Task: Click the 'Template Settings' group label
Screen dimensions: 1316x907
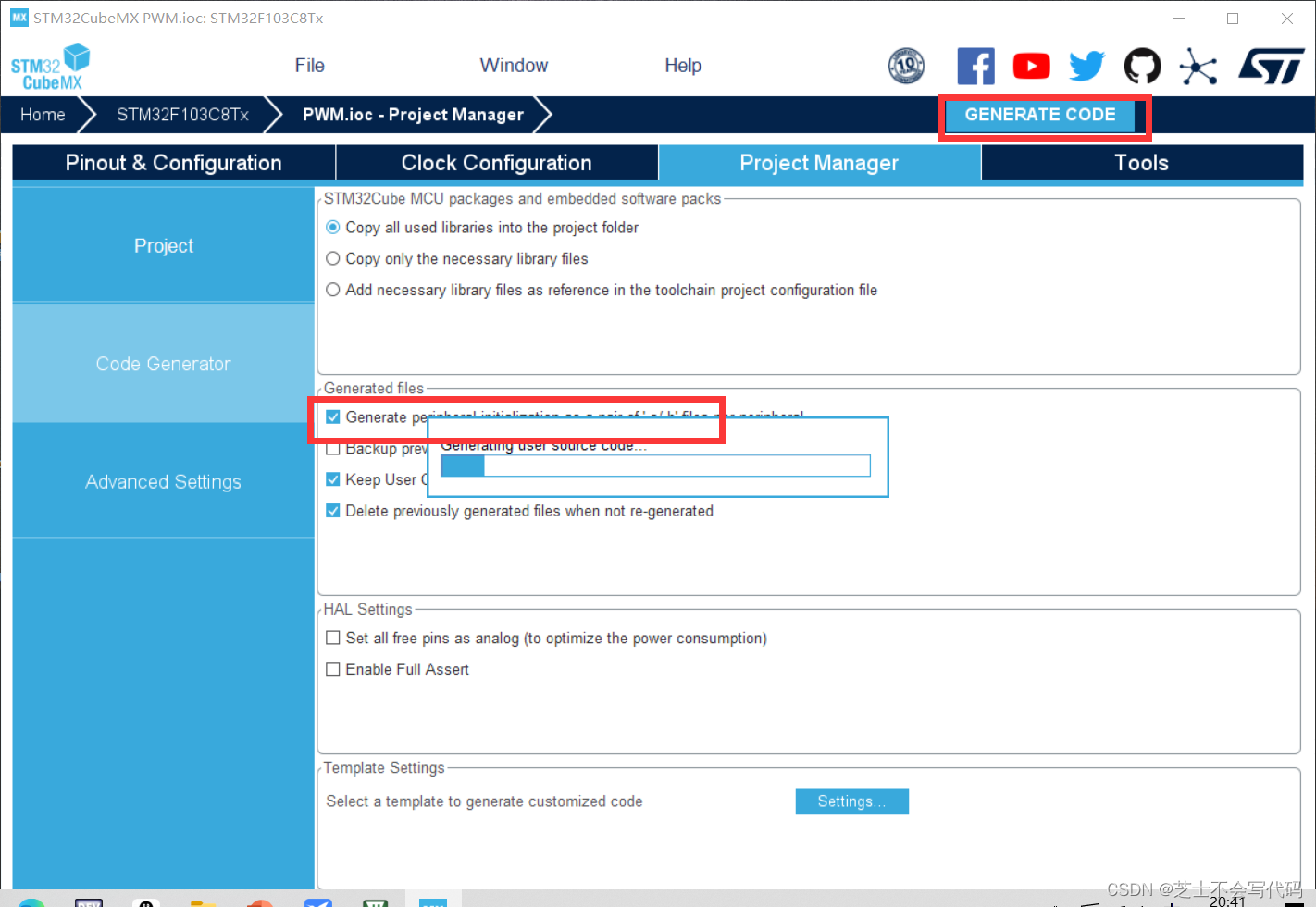Action: point(384,768)
